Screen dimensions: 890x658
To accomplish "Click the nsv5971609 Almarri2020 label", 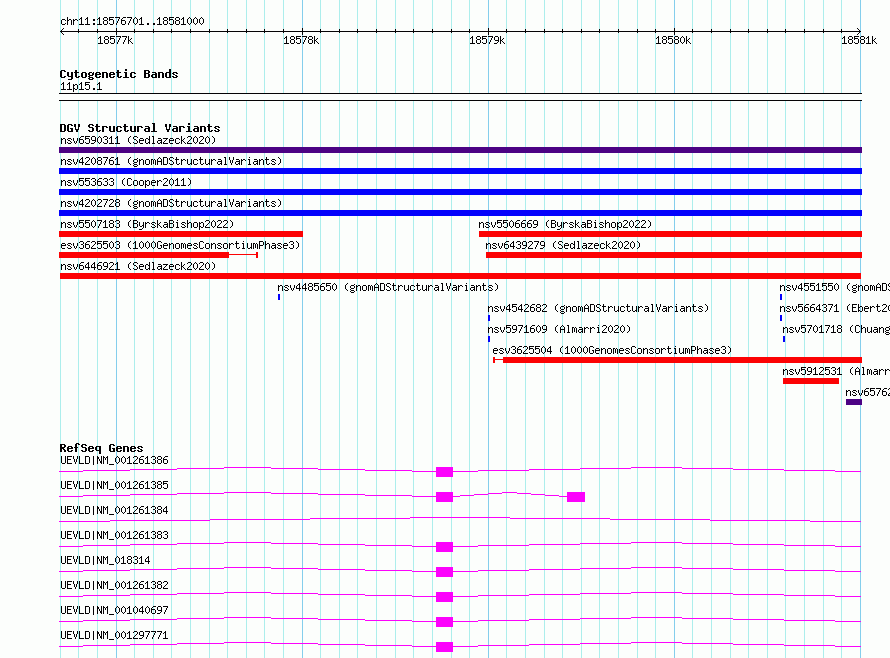I will coord(559,329).
